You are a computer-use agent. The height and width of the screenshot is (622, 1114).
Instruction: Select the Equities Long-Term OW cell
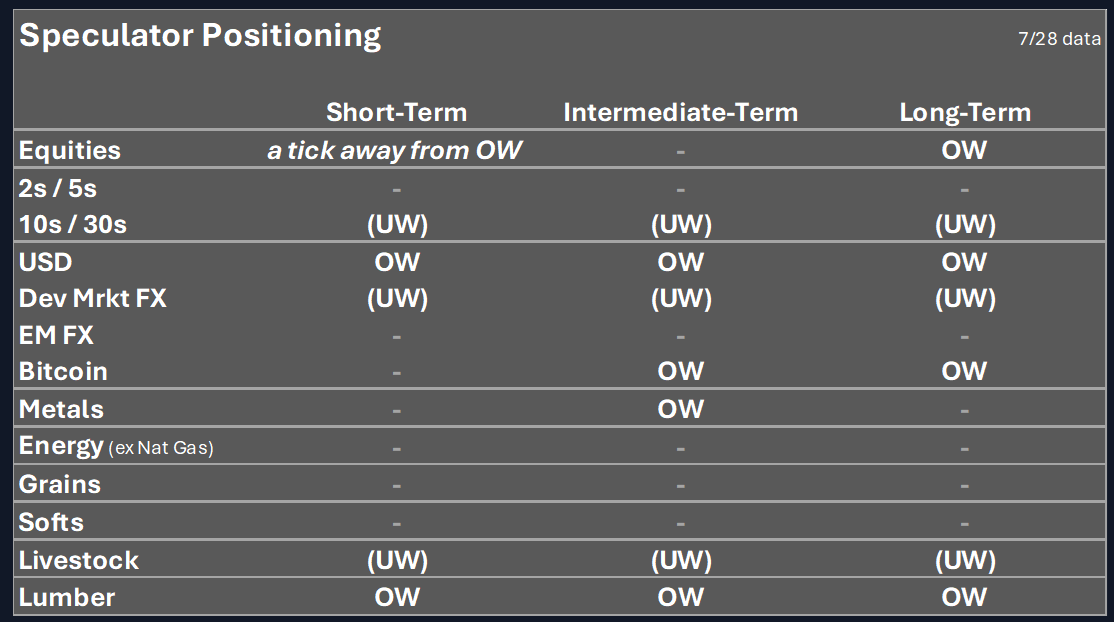964,150
